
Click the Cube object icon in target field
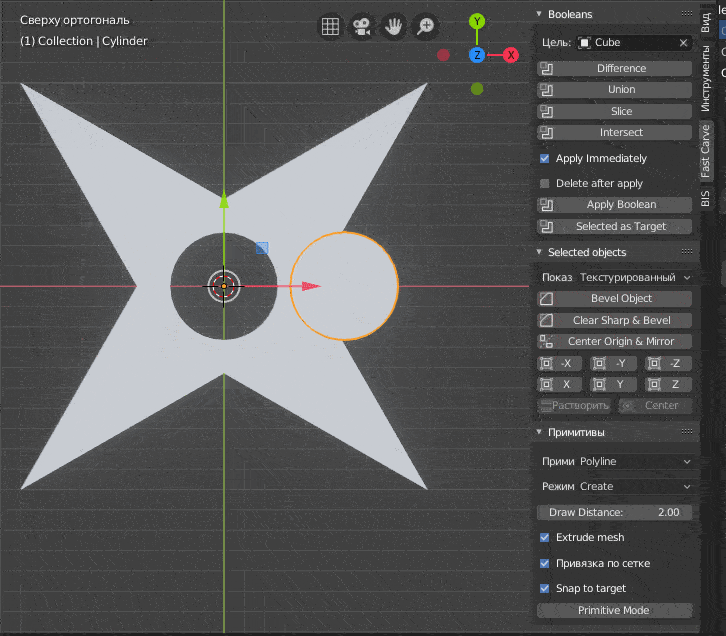[585, 43]
